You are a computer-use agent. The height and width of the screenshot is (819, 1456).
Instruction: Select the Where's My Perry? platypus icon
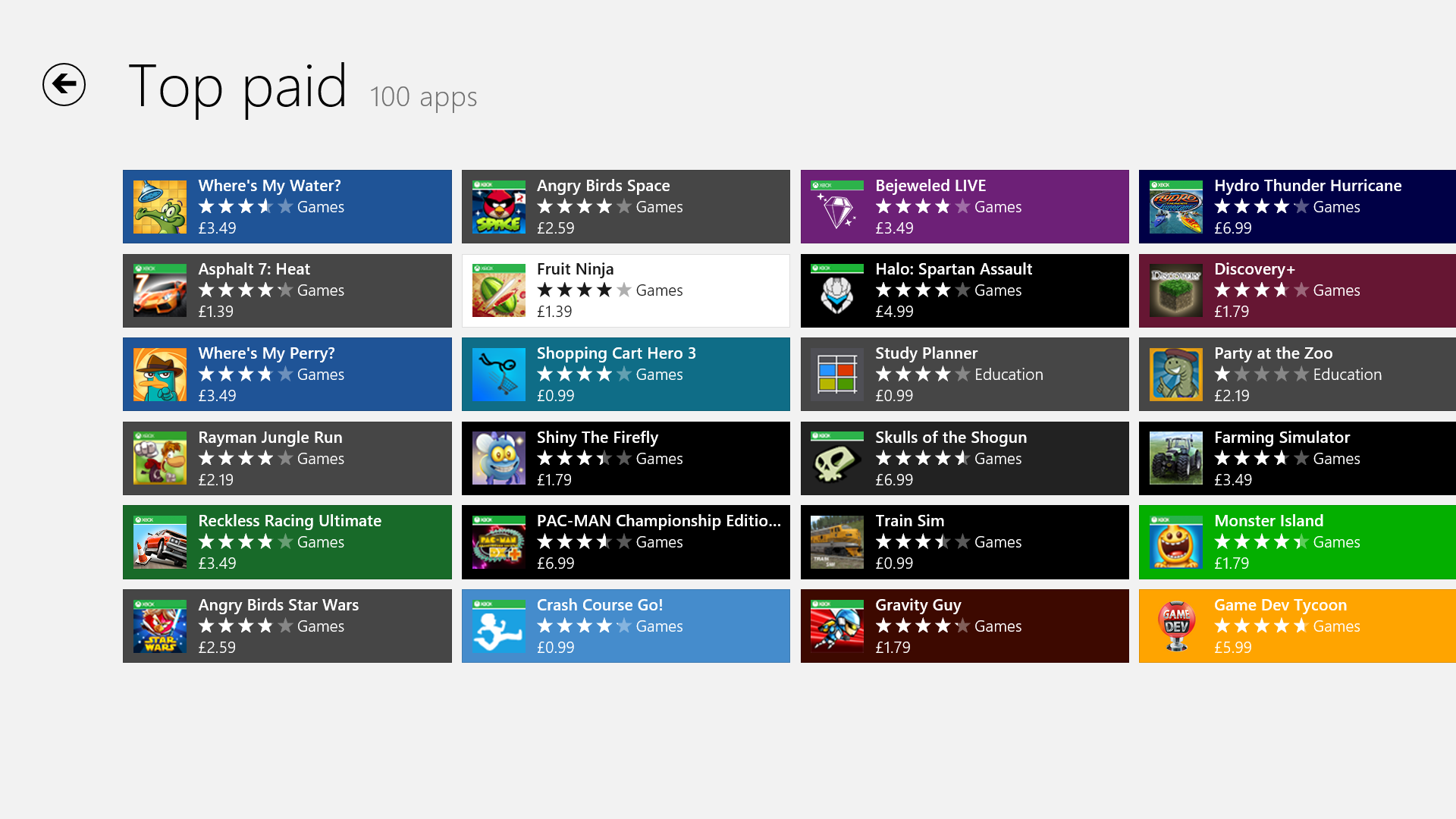click(x=160, y=375)
